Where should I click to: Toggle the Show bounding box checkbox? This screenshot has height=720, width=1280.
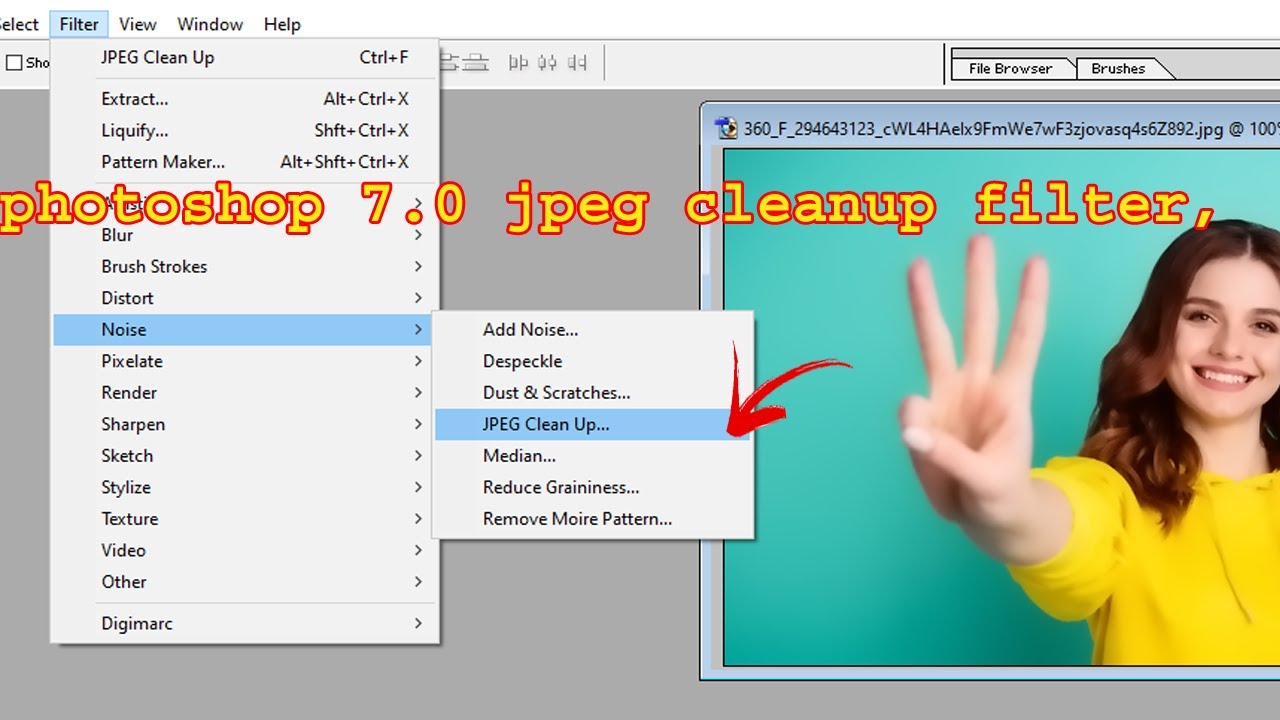click(x=14, y=63)
